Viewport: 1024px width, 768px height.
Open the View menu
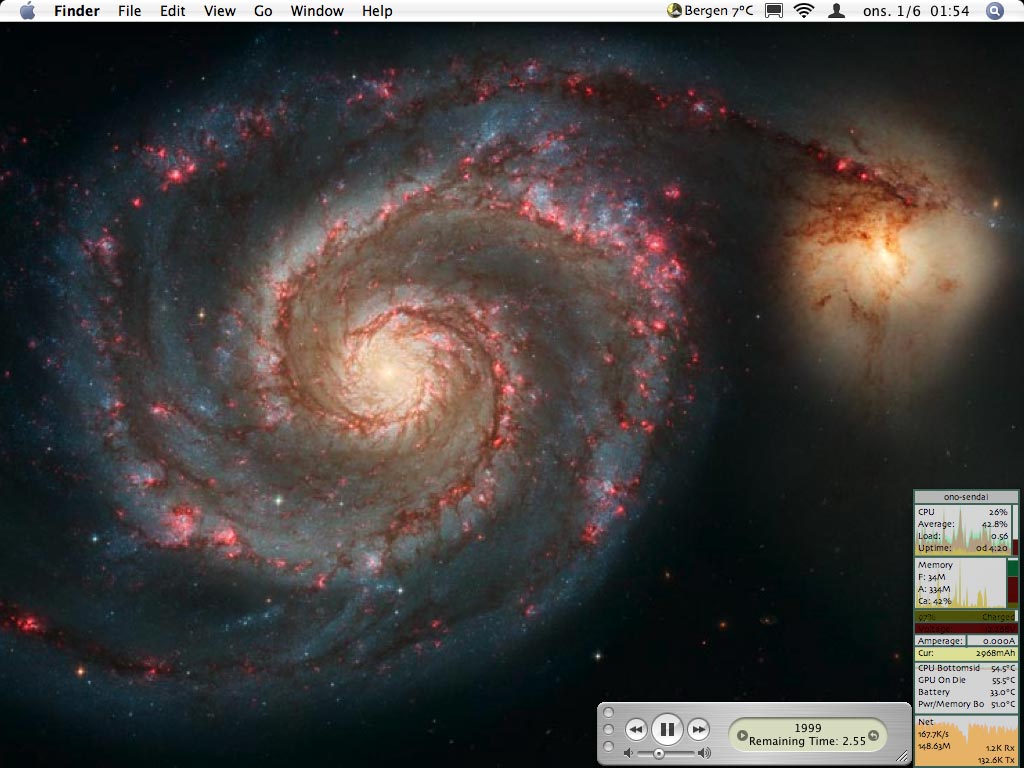tap(219, 11)
